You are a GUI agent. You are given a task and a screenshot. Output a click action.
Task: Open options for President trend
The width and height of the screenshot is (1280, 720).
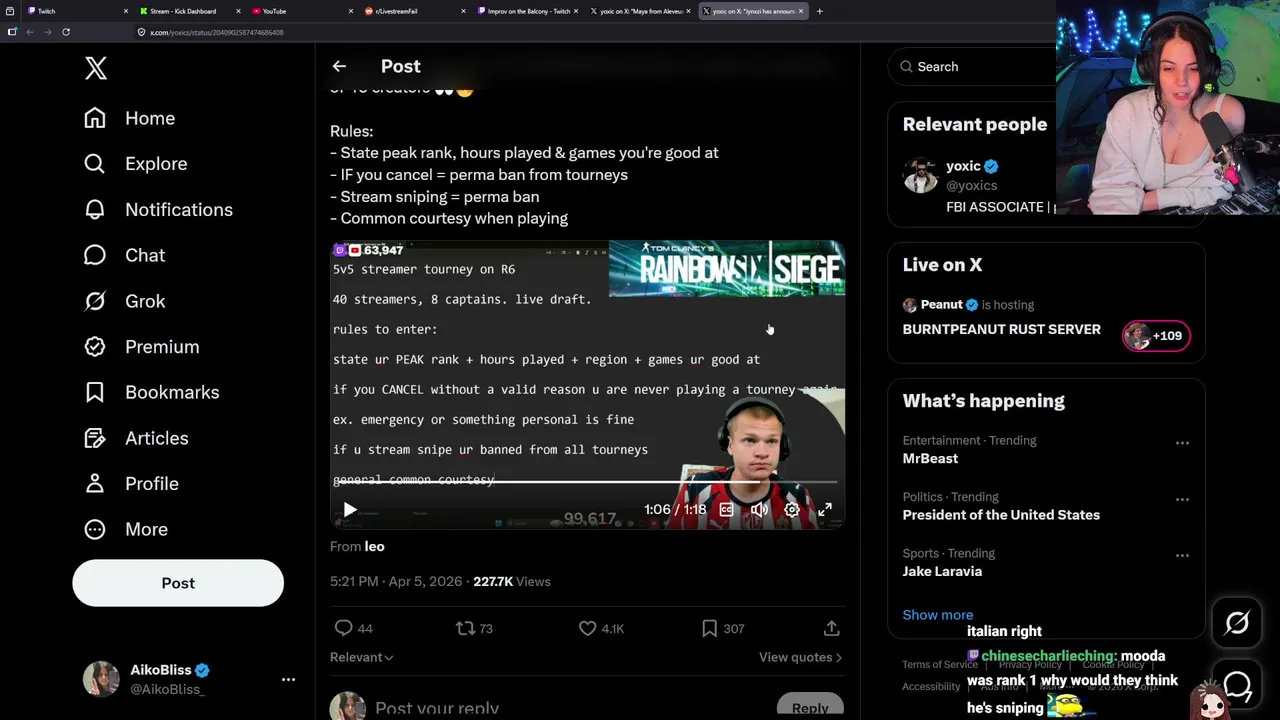(x=1182, y=499)
